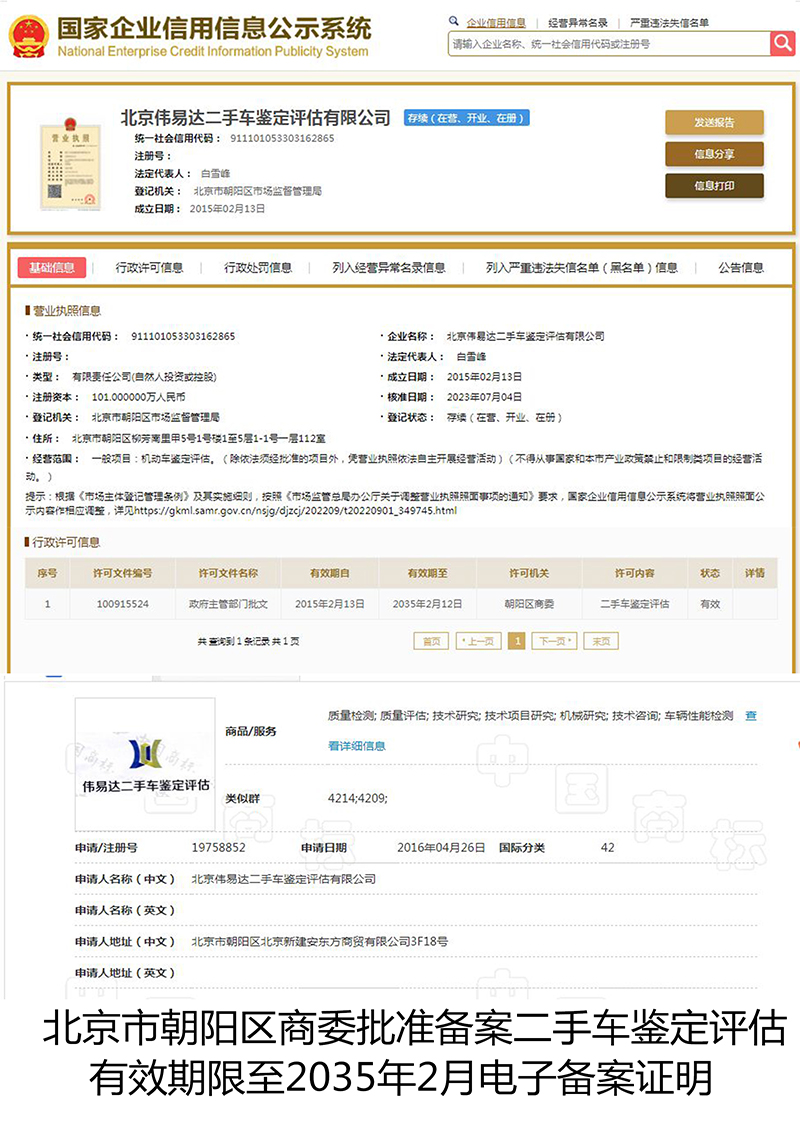Switch to the 行政许可信息 tab
The height and width of the screenshot is (1132, 800).
[149, 268]
